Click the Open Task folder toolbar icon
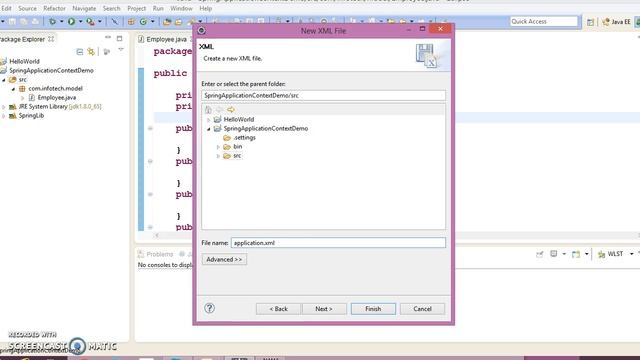This screenshot has height=360, width=640. (x=179, y=22)
